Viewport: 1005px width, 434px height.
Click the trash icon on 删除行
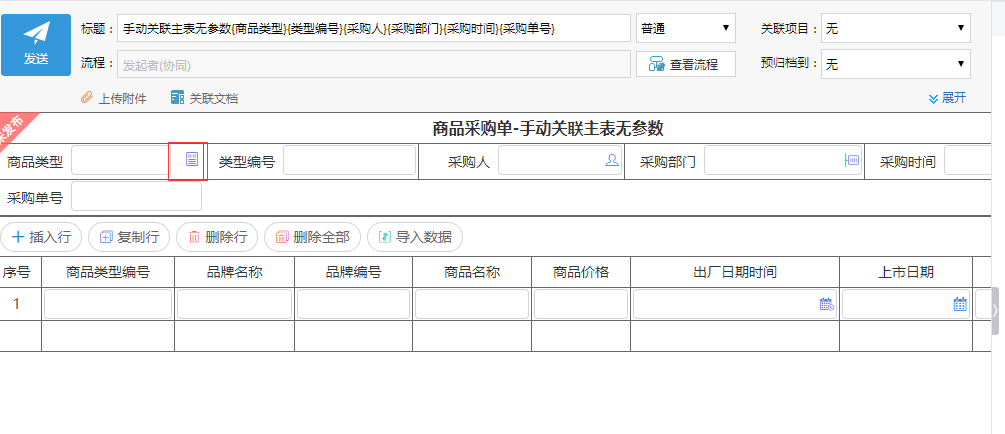pos(194,237)
